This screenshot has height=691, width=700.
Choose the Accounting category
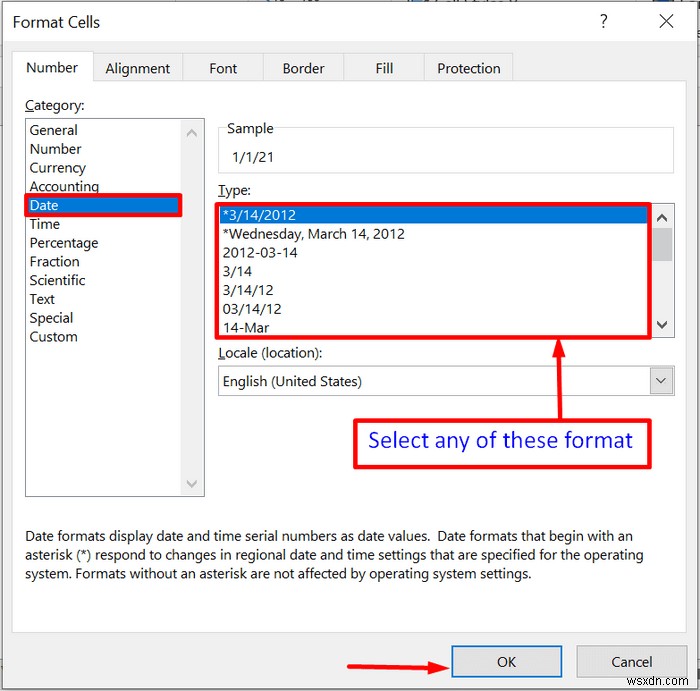[104, 186]
